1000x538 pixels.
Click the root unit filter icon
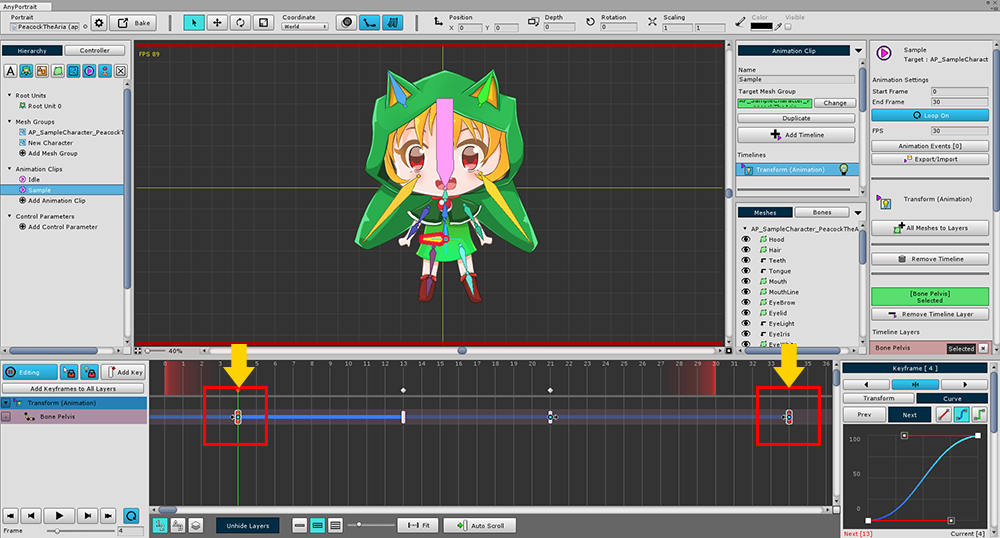click(x=26, y=71)
